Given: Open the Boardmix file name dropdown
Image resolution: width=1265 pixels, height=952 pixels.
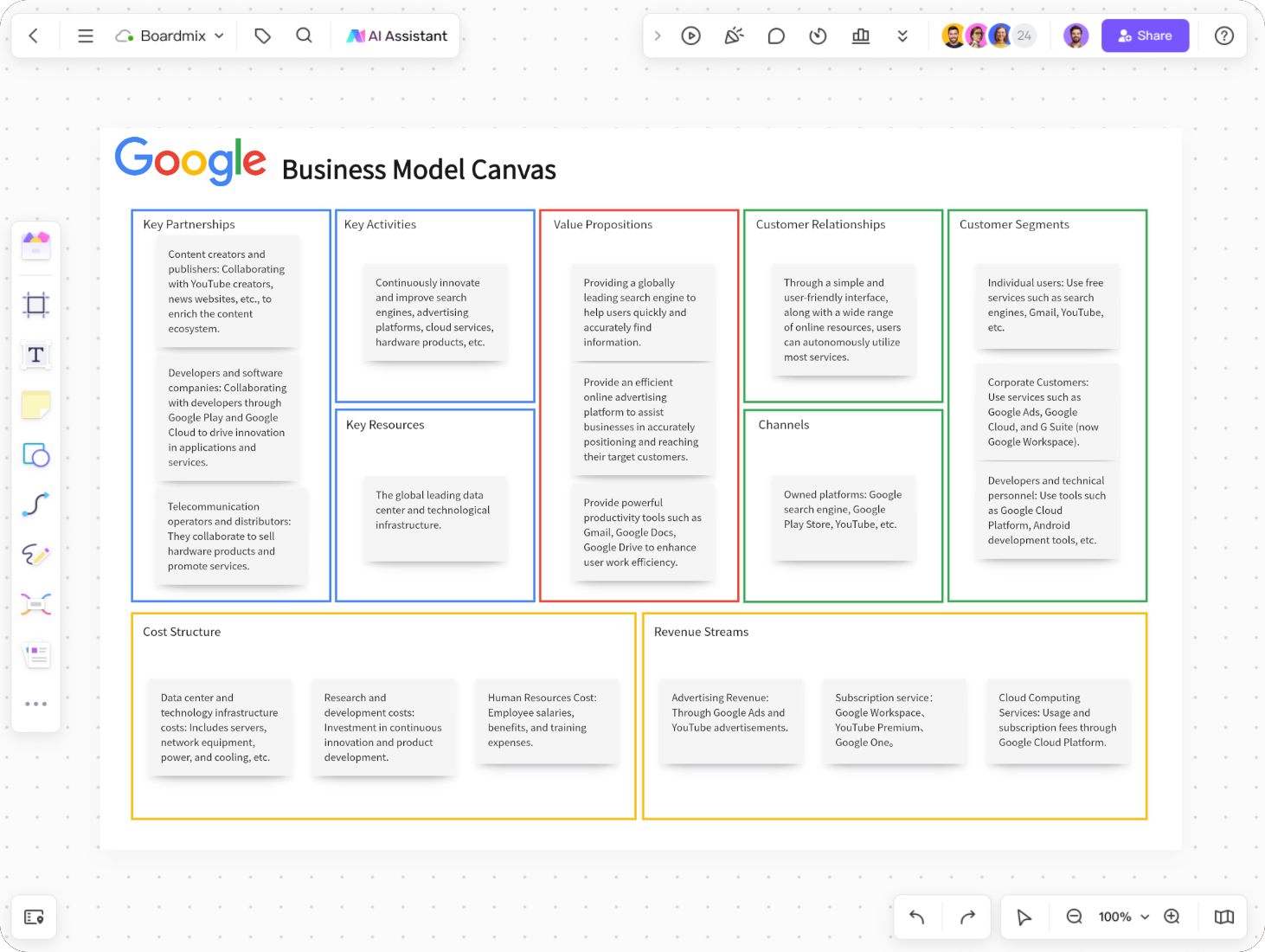Looking at the screenshot, I should (x=170, y=35).
